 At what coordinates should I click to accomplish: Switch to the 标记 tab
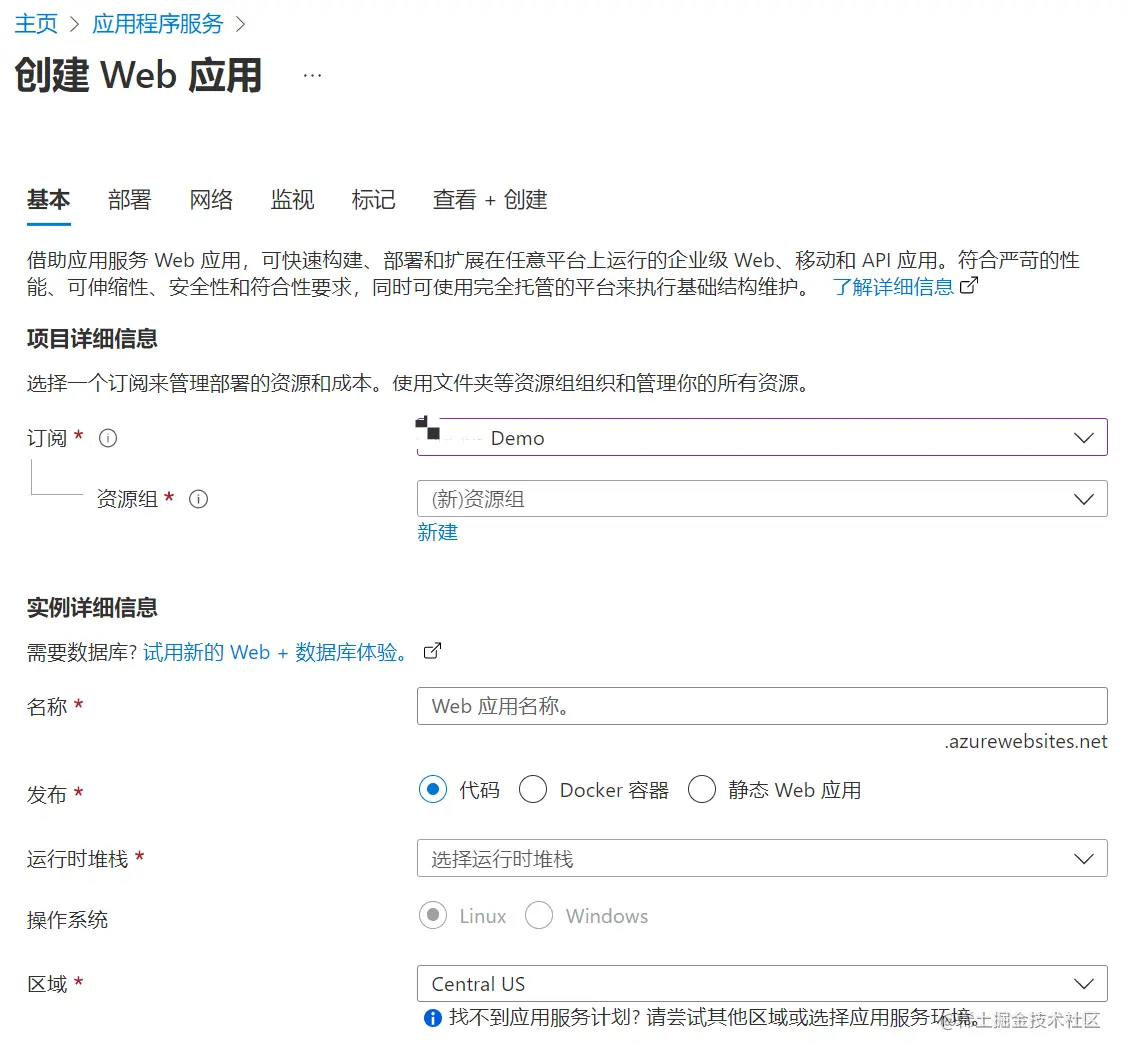coord(373,199)
